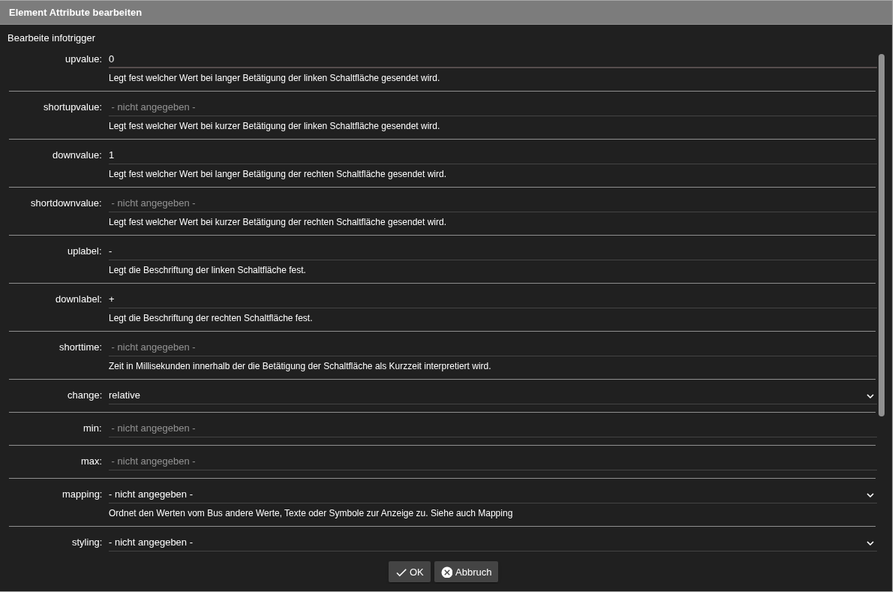
Task: Click the description under the upvalue field
Action: (x=274, y=78)
